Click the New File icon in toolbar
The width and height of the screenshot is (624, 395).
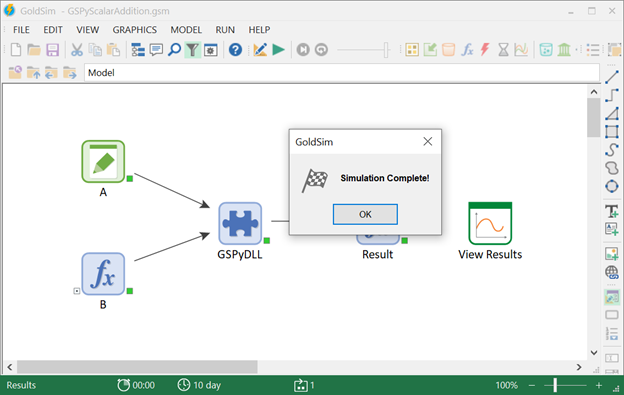[x=16, y=50]
